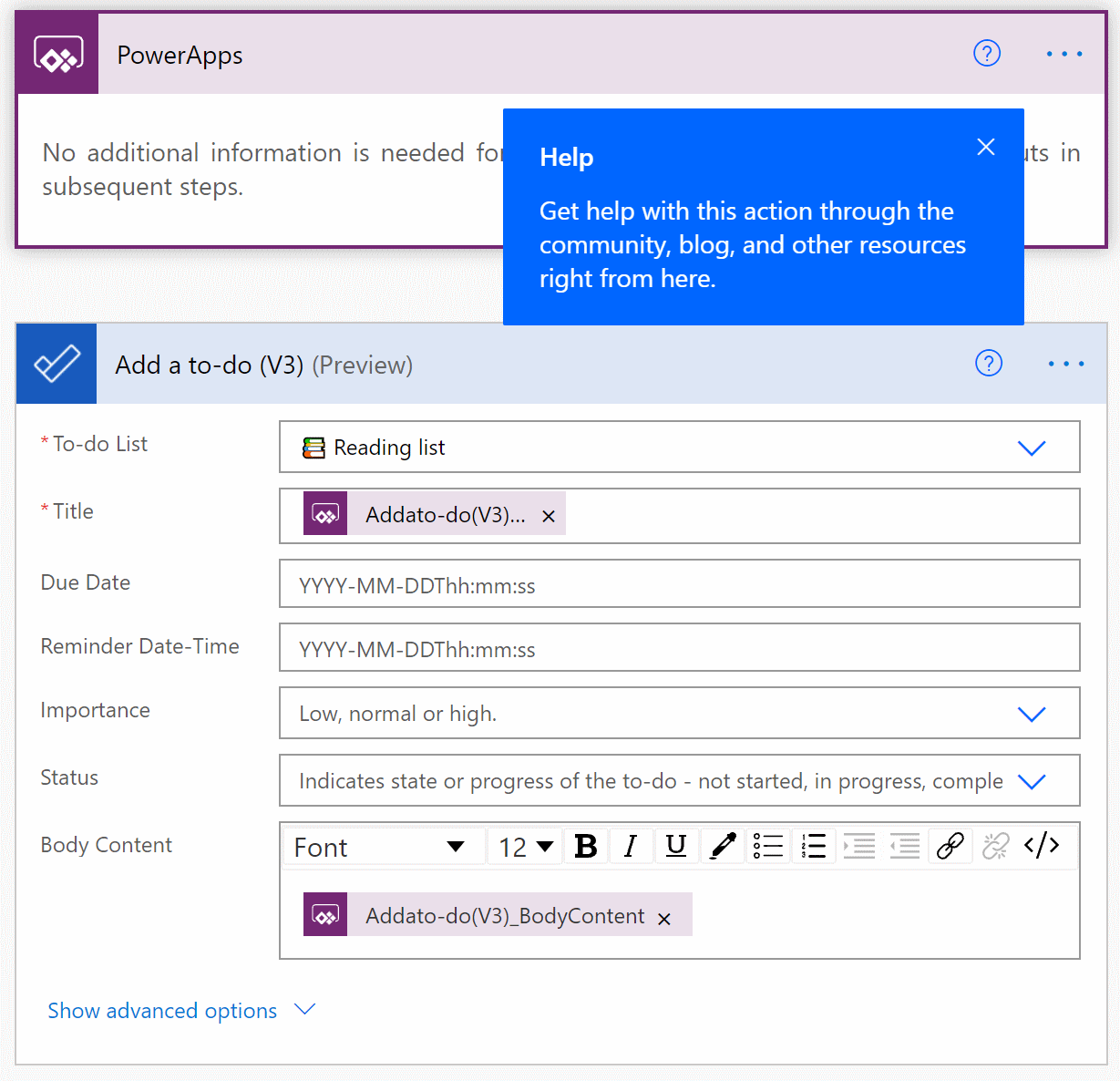Expand the Importance dropdown
The width and height of the screenshot is (1120, 1081).
pos(1032,714)
